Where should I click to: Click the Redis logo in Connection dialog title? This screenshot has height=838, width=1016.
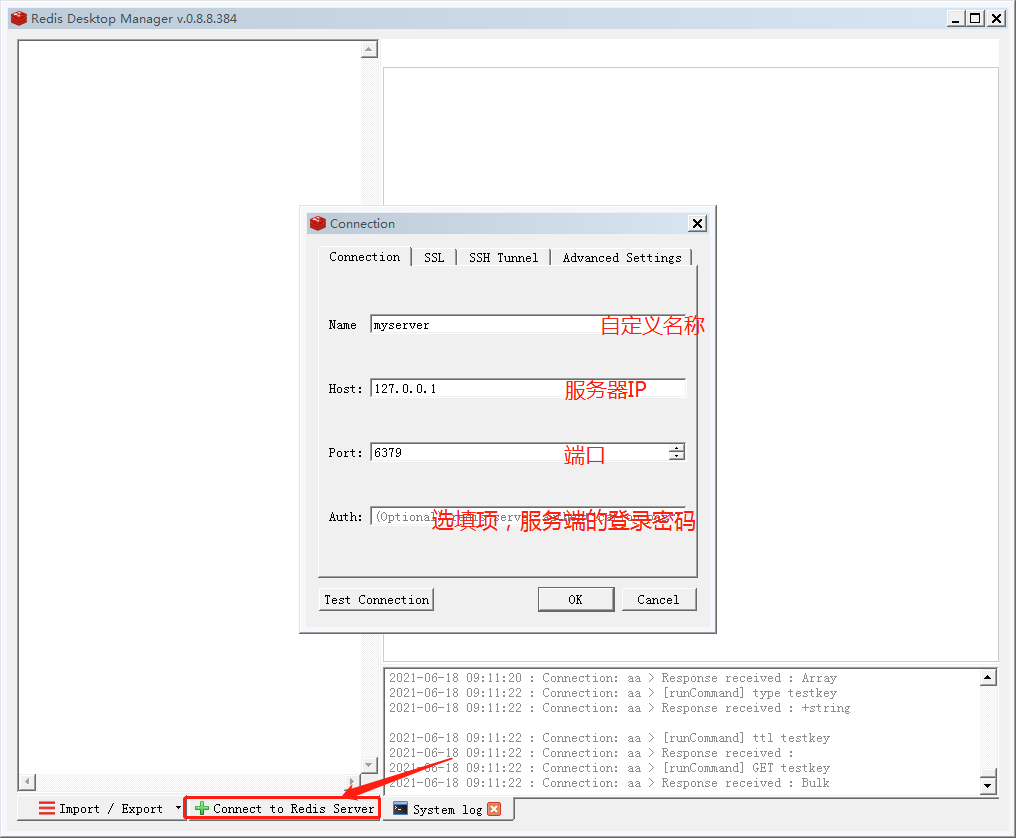click(x=318, y=223)
